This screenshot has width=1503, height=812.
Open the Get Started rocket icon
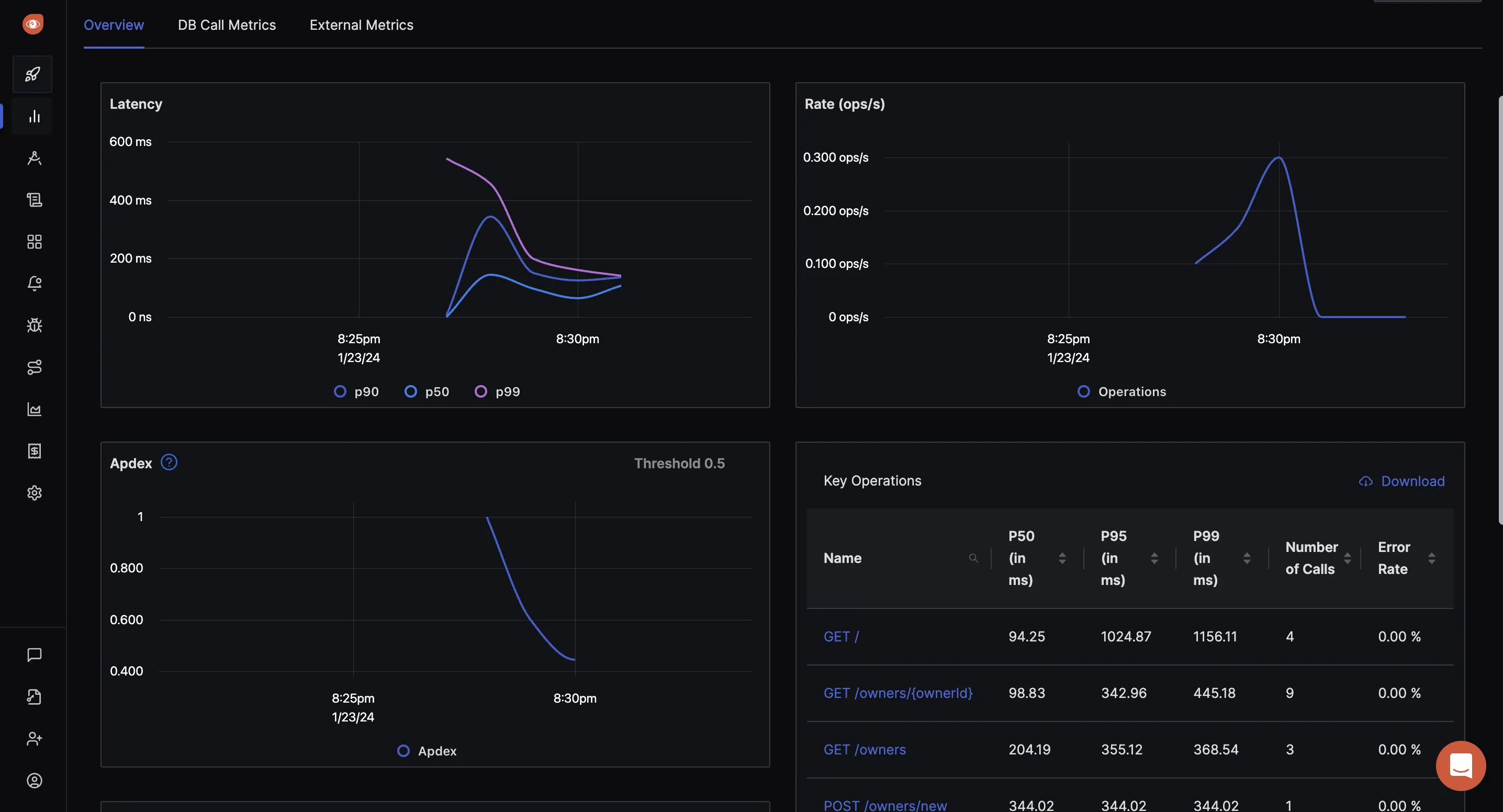point(32,74)
